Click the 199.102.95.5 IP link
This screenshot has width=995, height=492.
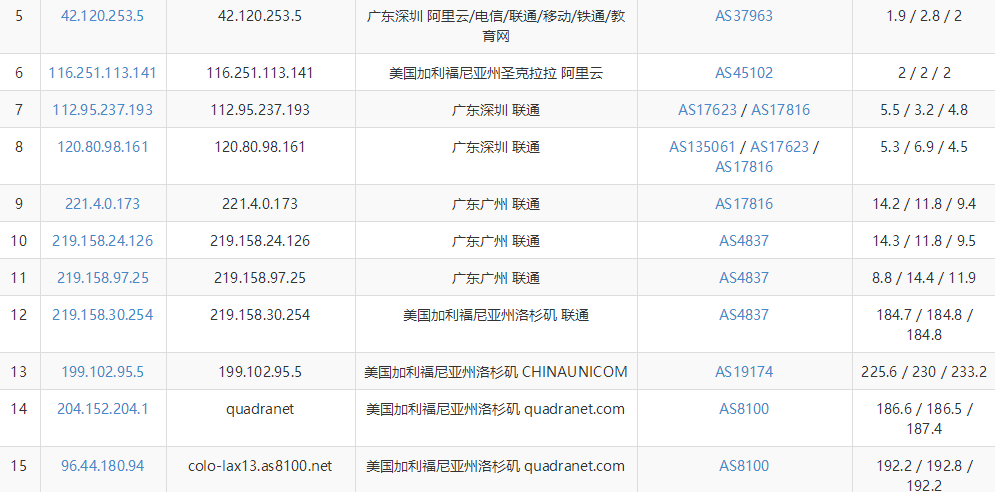[102, 371]
